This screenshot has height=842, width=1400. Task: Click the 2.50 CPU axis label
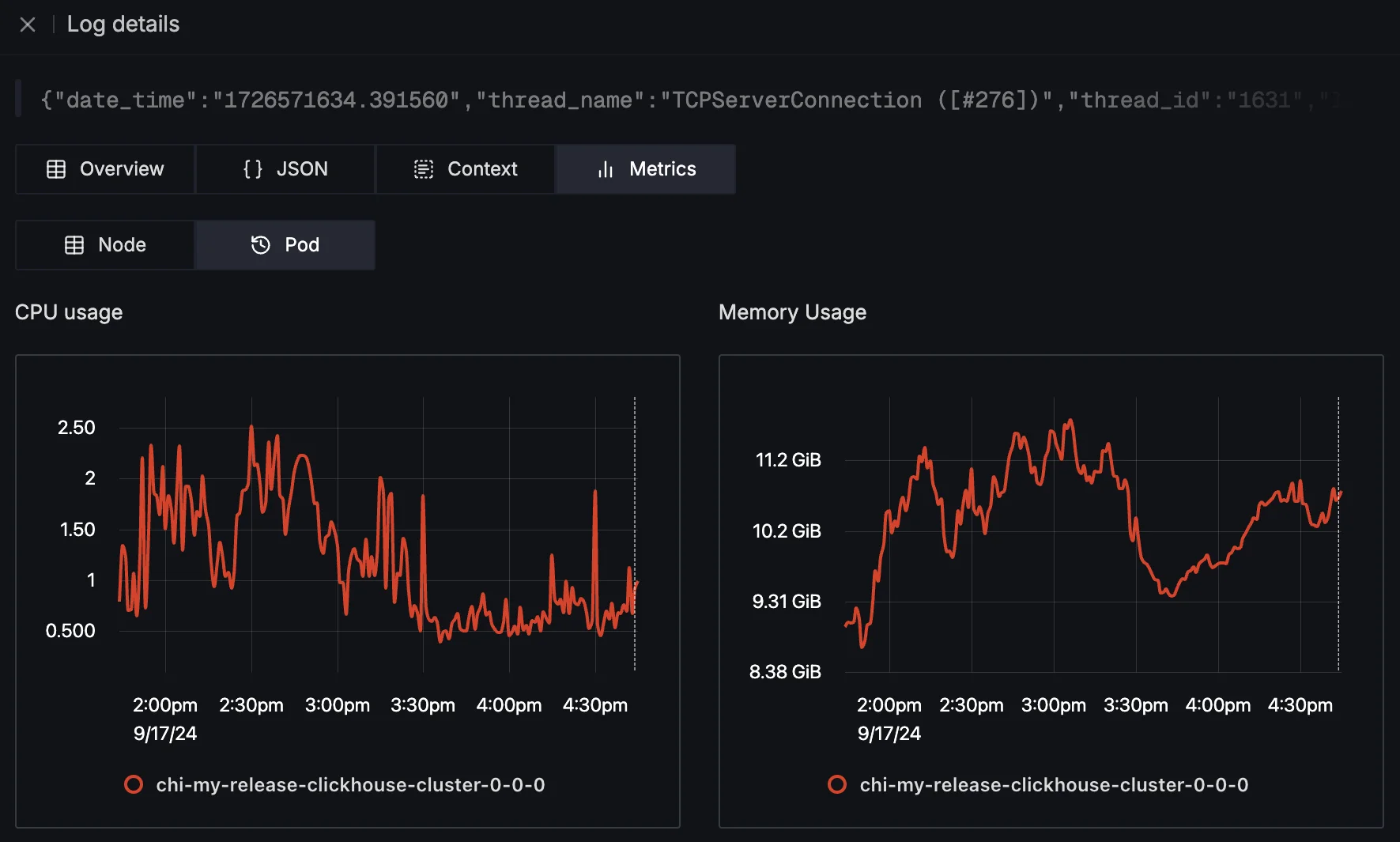pyautogui.click(x=77, y=428)
